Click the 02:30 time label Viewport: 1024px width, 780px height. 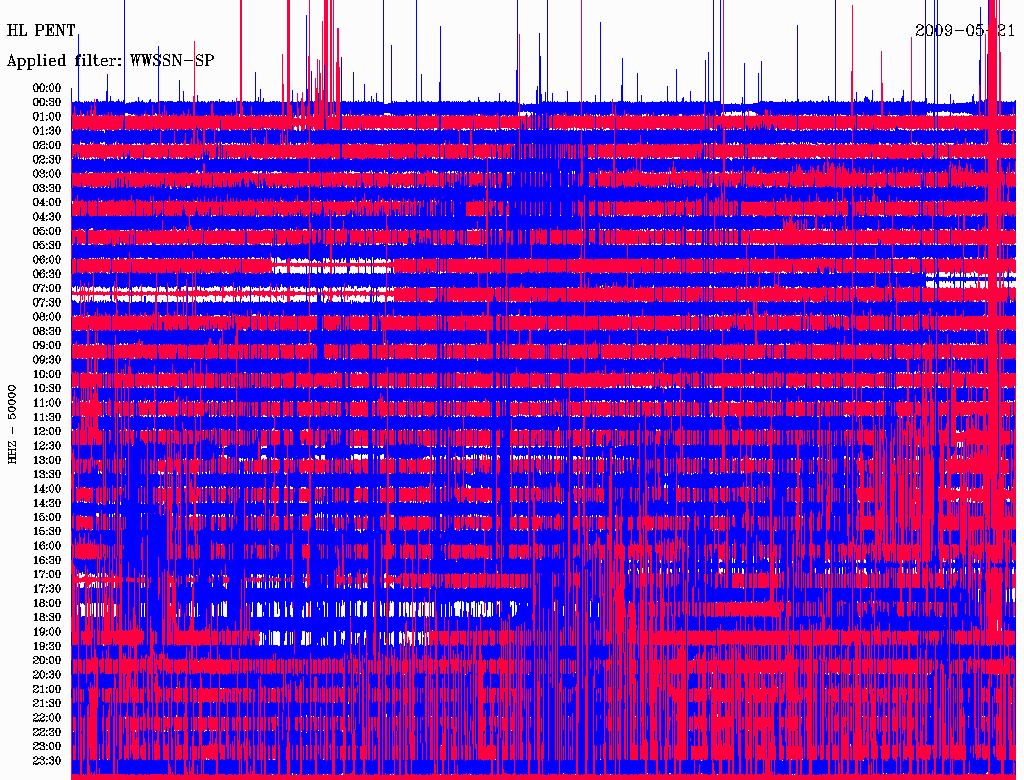(47, 160)
